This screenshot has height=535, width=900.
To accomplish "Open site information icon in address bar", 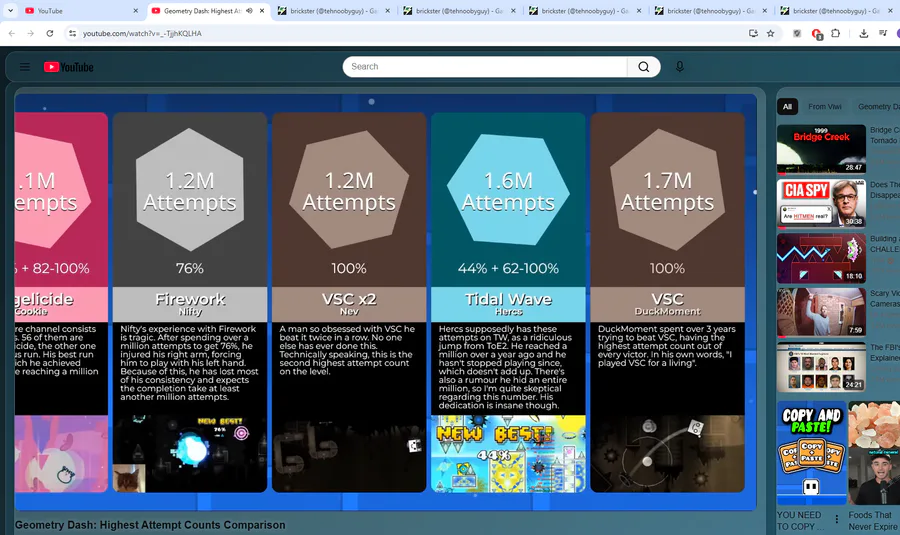I will pyautogui.click(x=72, y=33).
